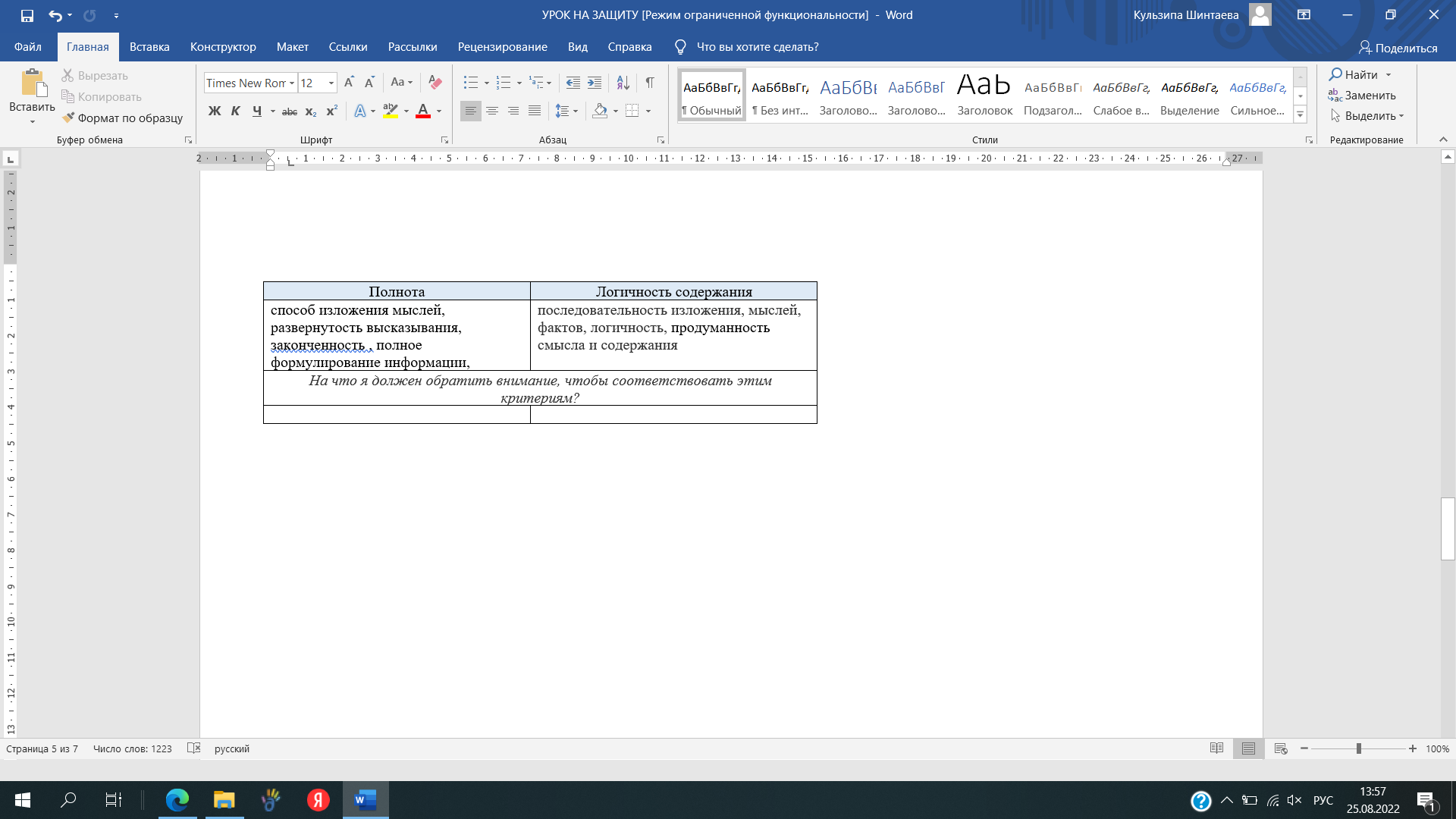Screen dimensions: 1456x819
Task: Decrease paragraph indent
Action: [573, 83]
